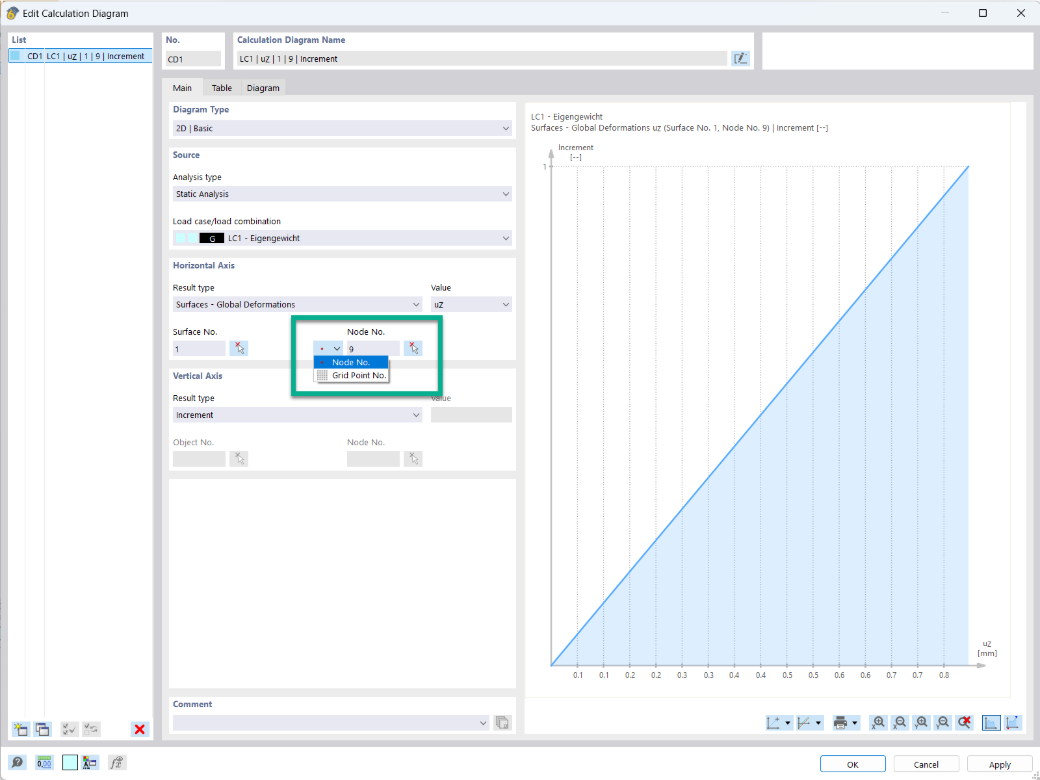Image resolution: width=1040 pixels, height=780 pixels.
Task: Zoom in on Y axis
Action: (921, 723)
